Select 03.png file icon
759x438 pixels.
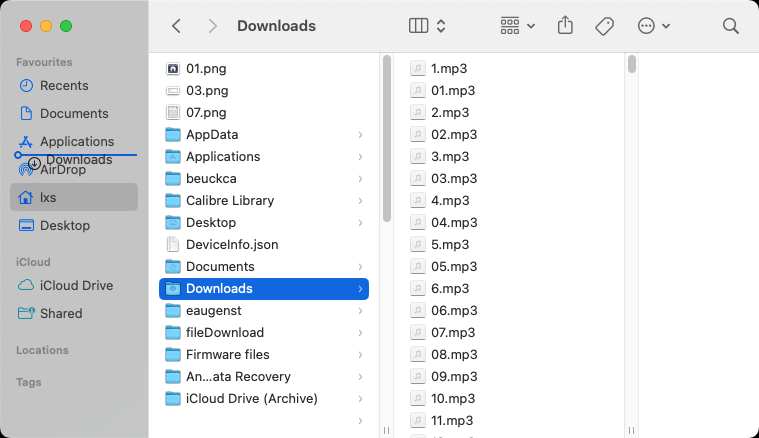pos(173,91)
